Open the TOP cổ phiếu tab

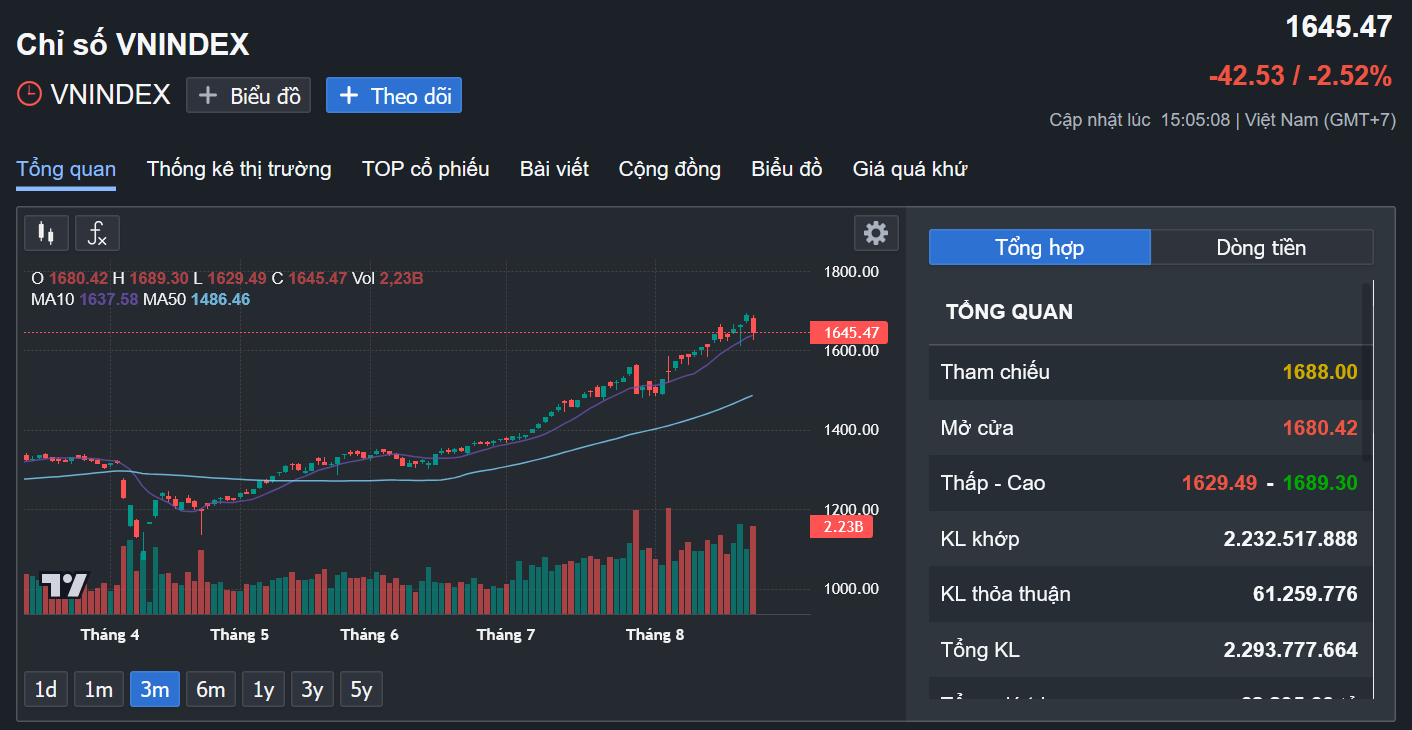click(425, 169)
